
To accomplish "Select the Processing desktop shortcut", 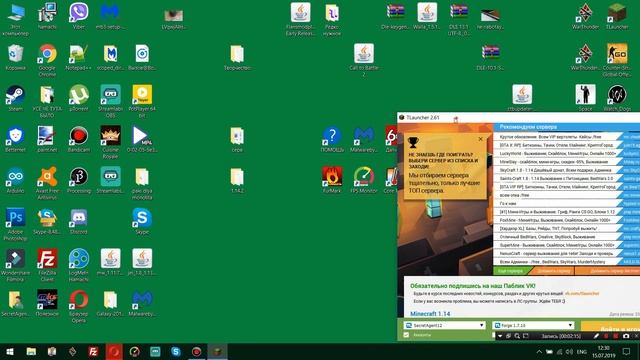I will coord(78,180).
